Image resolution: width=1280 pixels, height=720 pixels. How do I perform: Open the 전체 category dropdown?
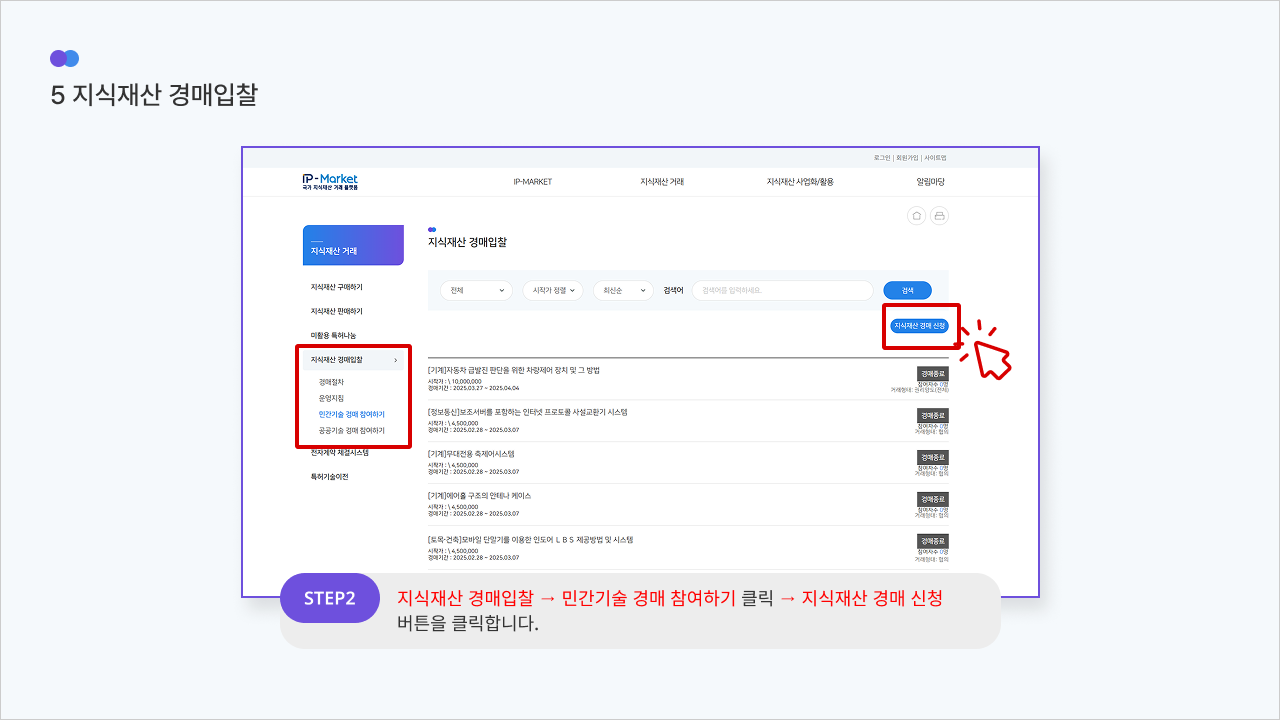(x=476, y=290)
